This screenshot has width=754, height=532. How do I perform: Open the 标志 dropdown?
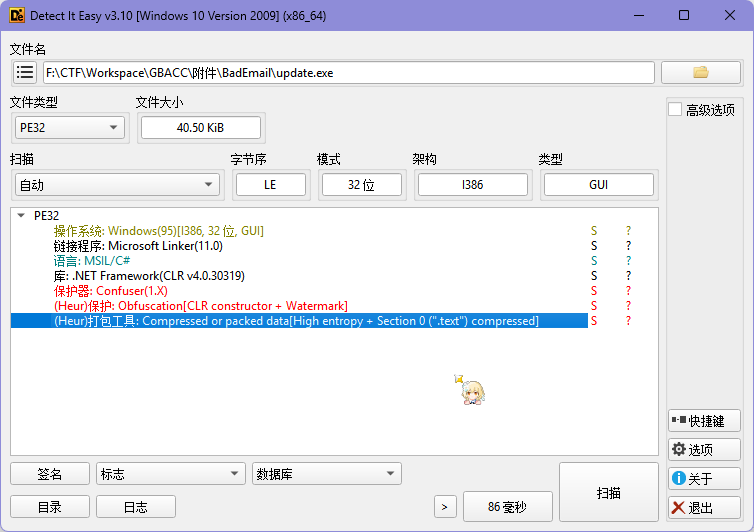coord(170,474)
